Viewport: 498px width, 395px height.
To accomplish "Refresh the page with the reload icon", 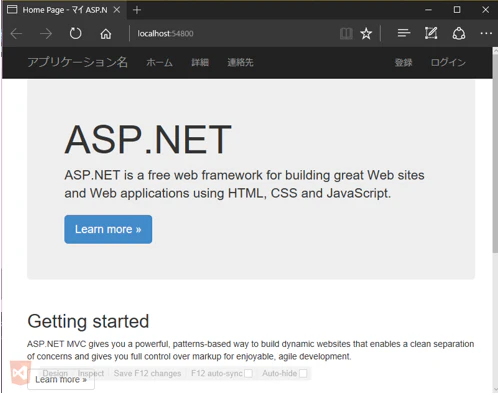I will (x=76, y=34).
